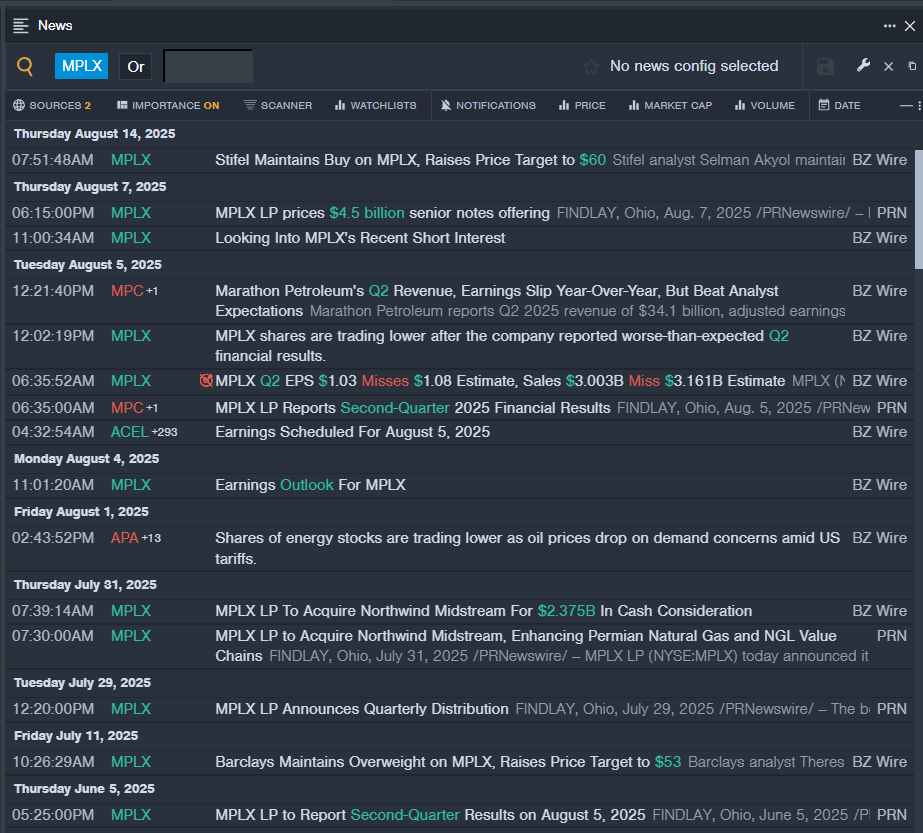The height and width of the screenshot is (833, 923).
Task: Open the 'Earnings Outlook For MPLX' headline
Action: [x=310, y=485]
